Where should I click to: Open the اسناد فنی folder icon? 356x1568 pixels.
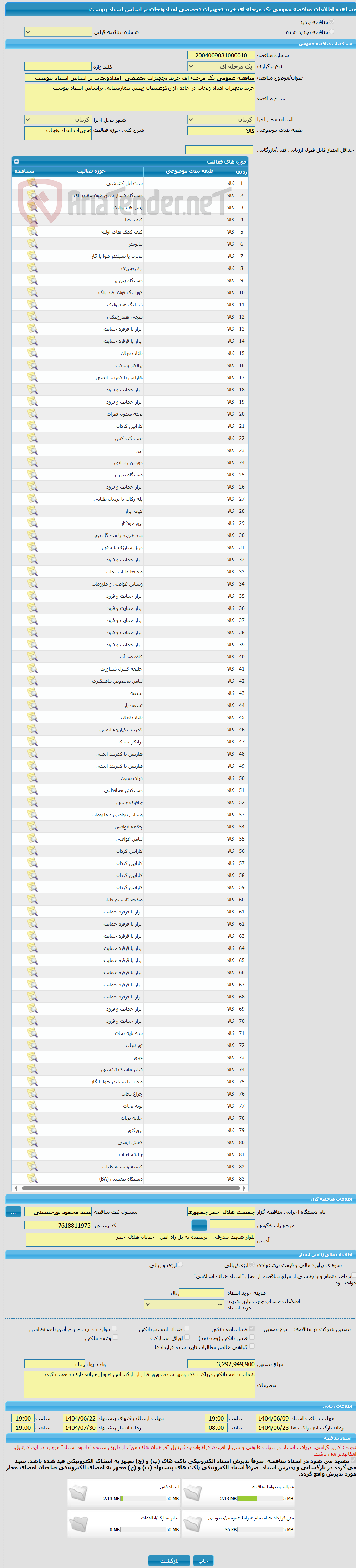pyautogui.click(x=78, y=1493)
